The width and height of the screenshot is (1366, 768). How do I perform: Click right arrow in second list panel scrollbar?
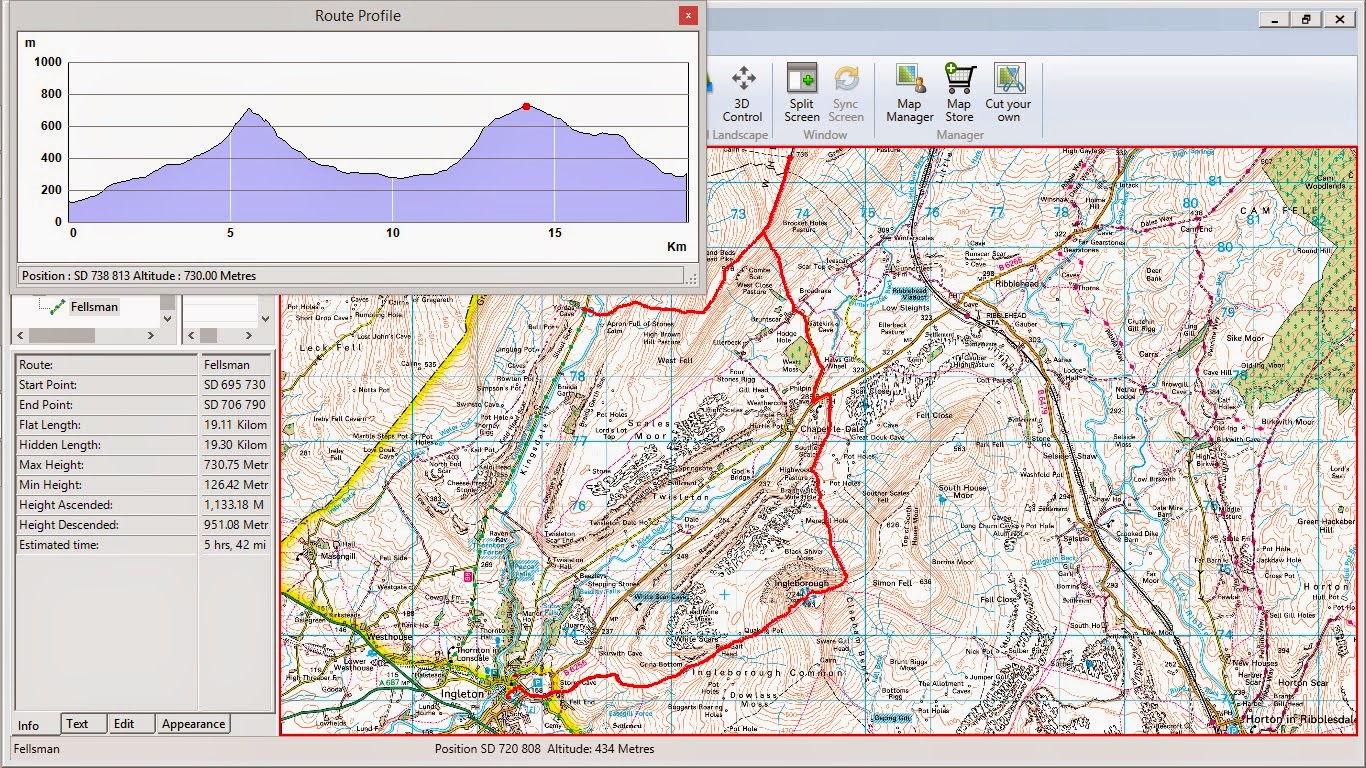pyautogui.click(x=249, y=335)
